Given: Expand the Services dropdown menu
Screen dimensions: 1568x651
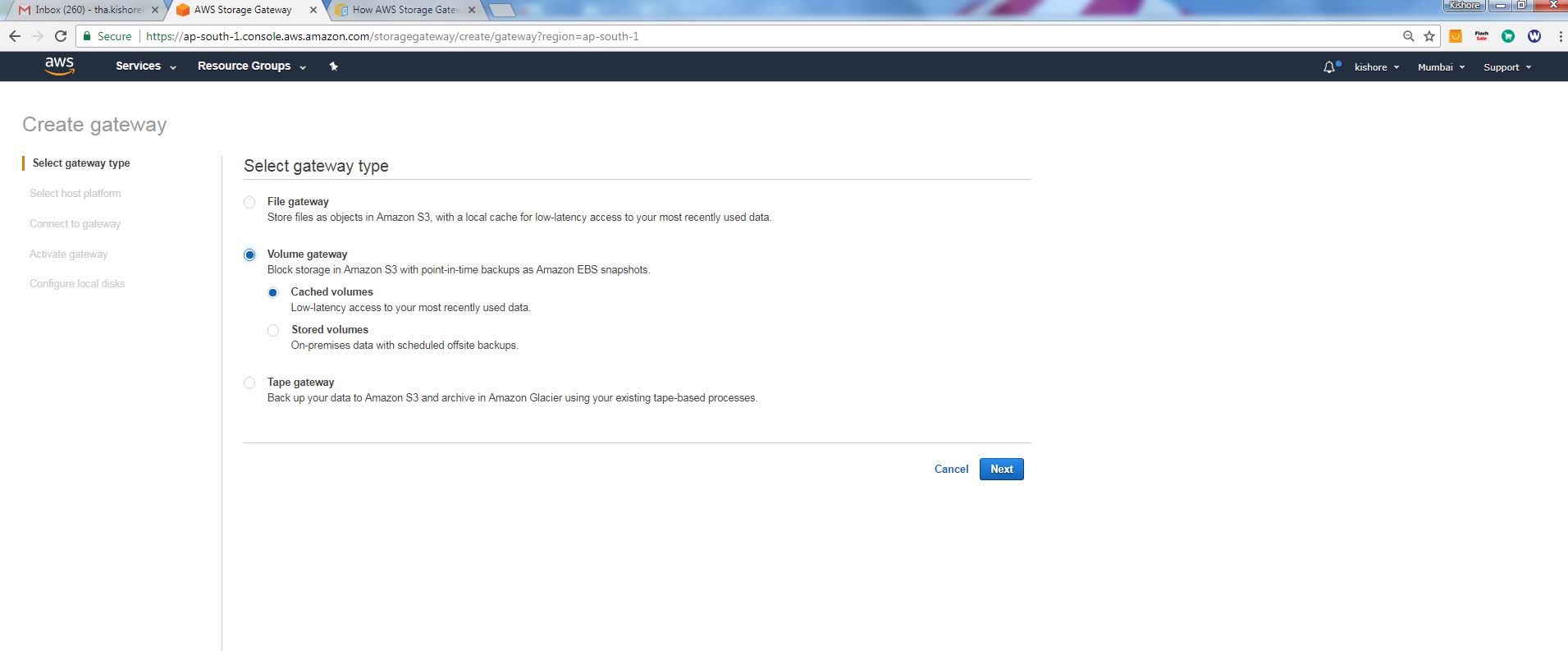Looking at the screenshot, I should [145, 66].
